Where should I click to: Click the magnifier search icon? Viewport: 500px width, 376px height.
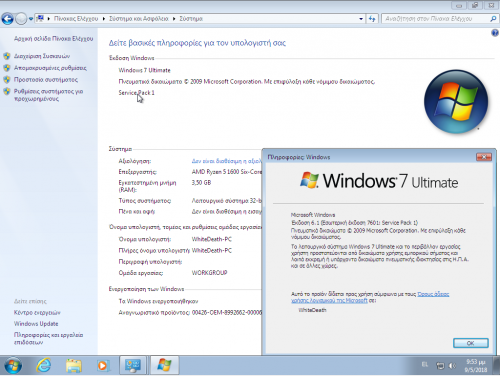point(493,19)
